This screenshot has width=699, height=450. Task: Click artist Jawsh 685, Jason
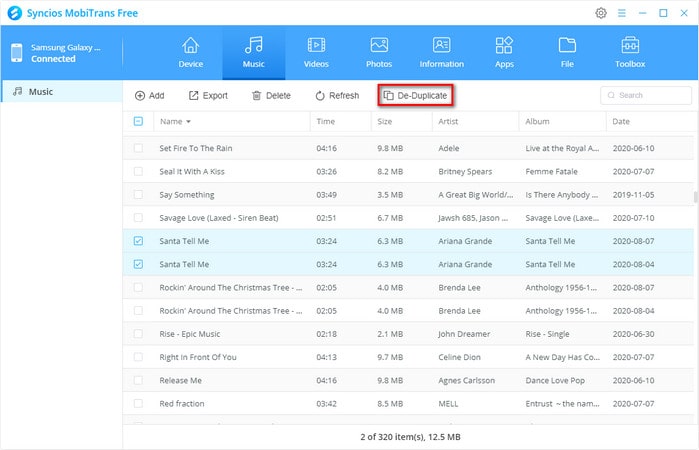point(473,218)
